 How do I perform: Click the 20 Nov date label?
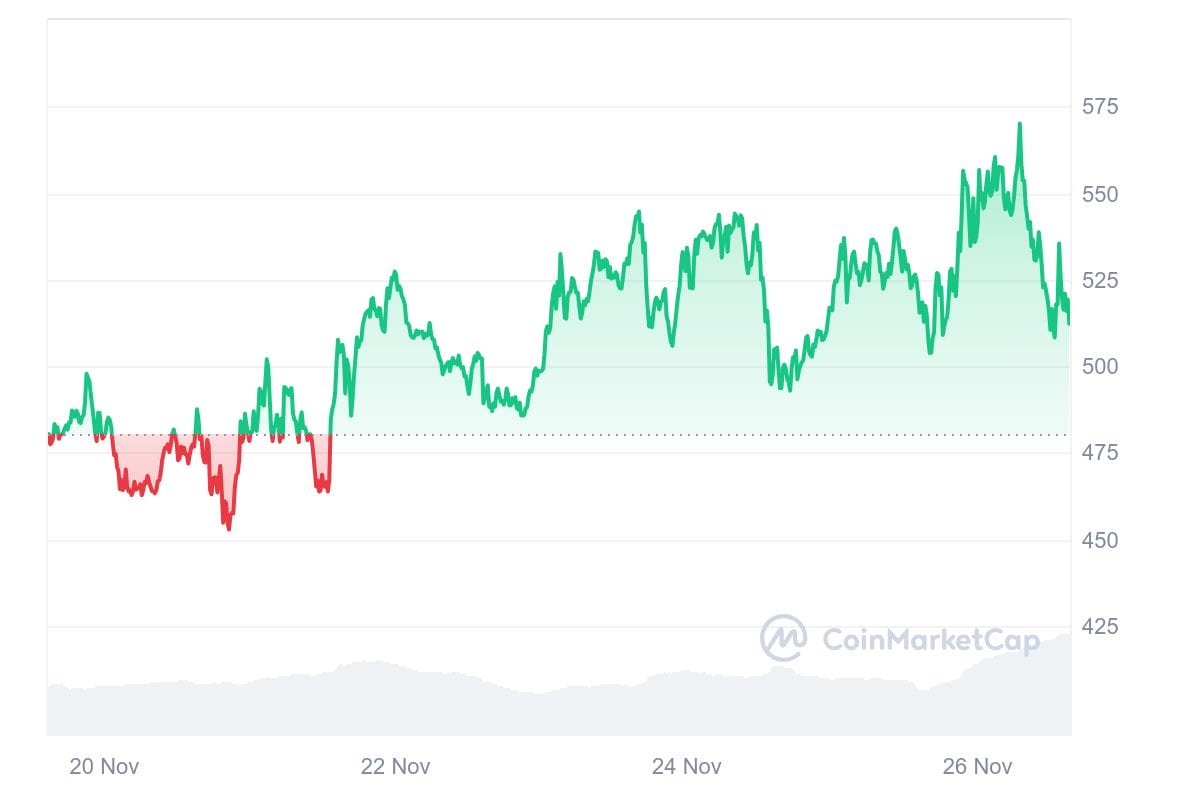(x=104, y=767)
